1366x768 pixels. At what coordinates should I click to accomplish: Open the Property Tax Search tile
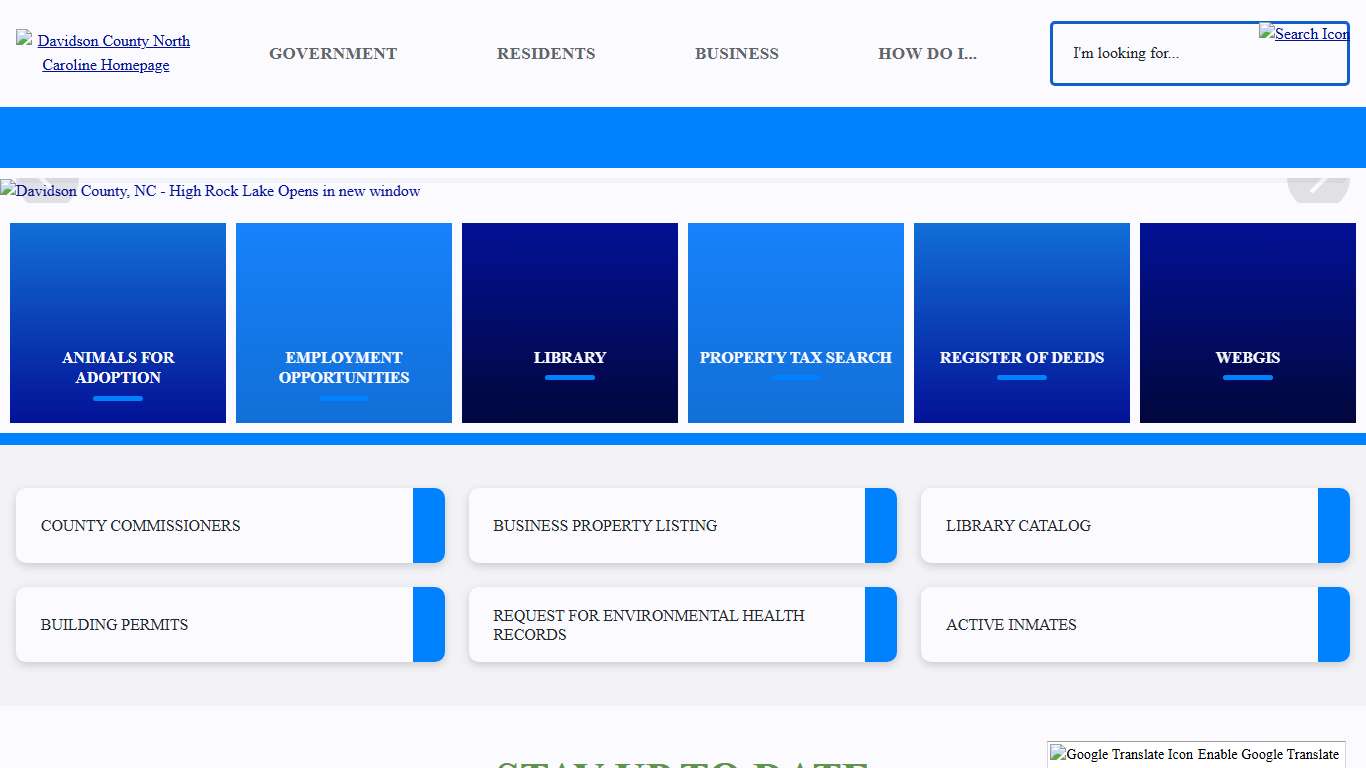coord(795,323)
